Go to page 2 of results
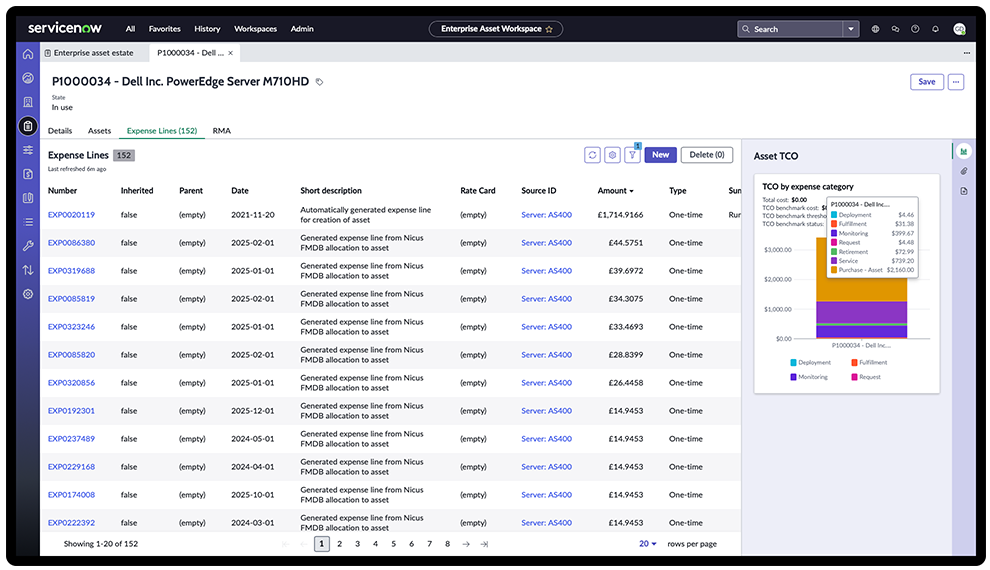 (340, 544)
